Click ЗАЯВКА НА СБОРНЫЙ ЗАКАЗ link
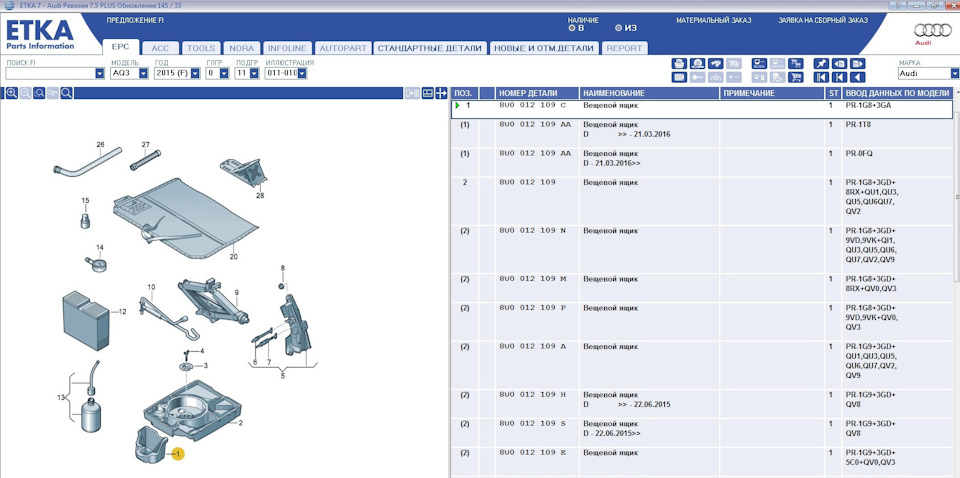The width and height of the screenshot is (960, 478). click(x=823, y=20)
